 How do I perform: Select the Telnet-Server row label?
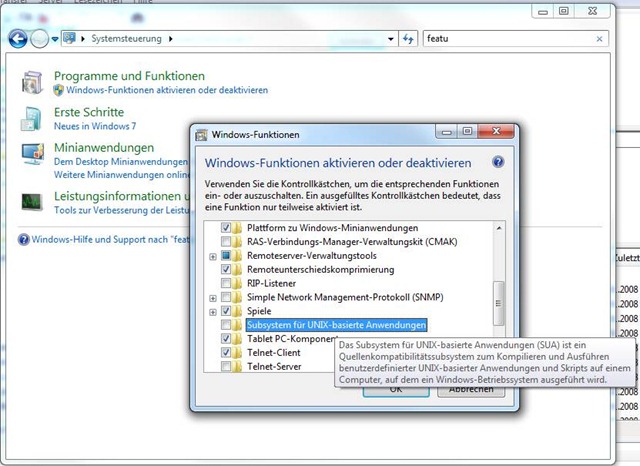coord(274,366)
